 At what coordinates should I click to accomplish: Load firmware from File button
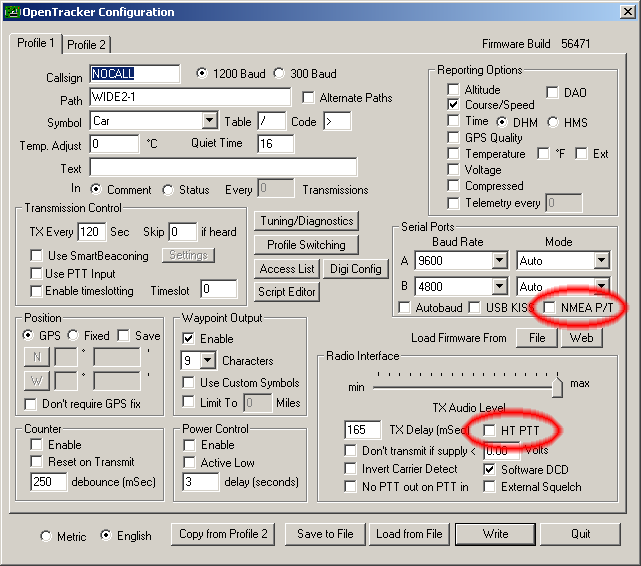[537, 338]
